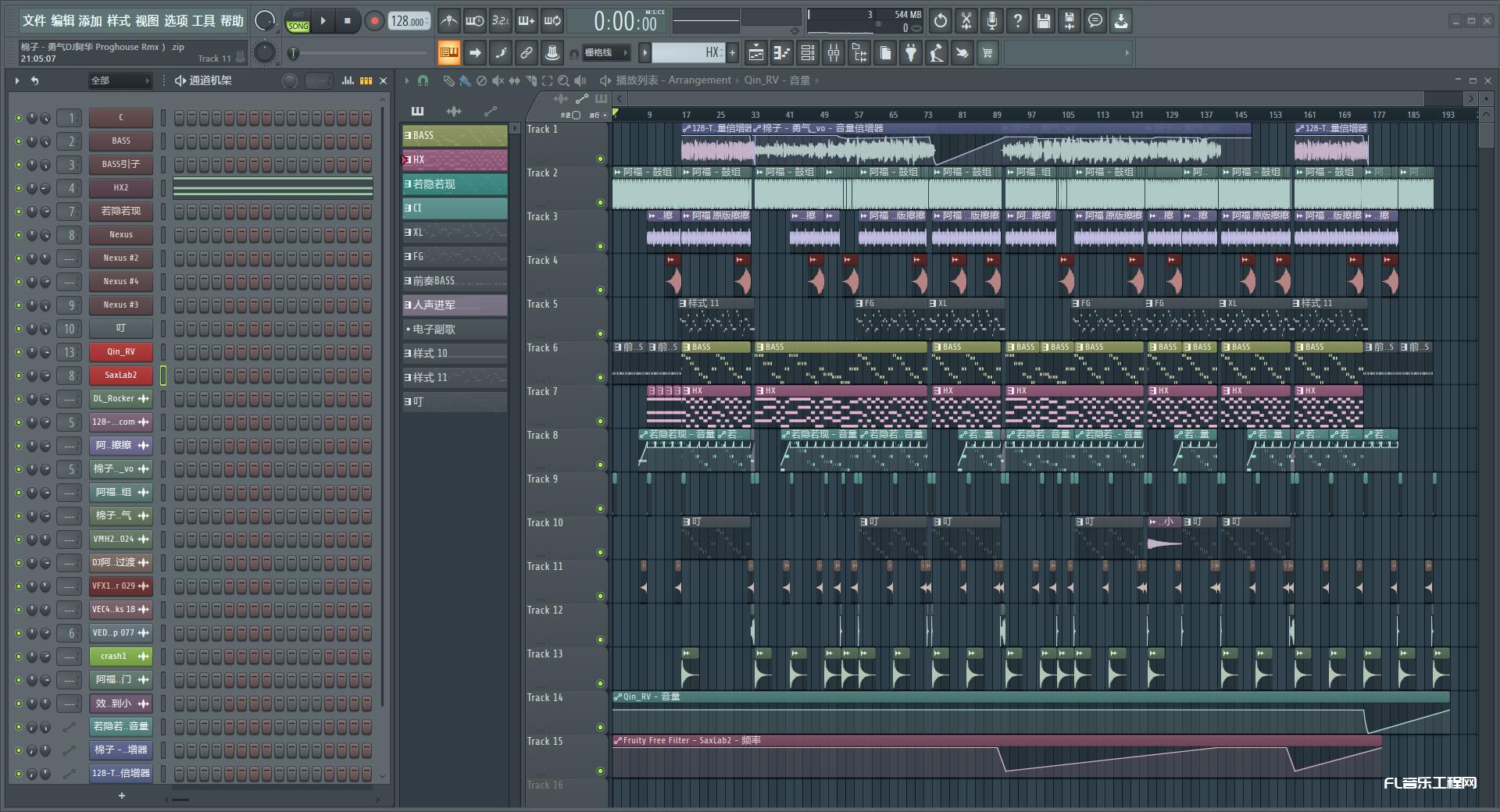Open the Qin_RV - 音量 breadcrumb
Image resolution: width=1500 pixels, height=812 pixels.
pyautogui.click(x=777, y=80)
